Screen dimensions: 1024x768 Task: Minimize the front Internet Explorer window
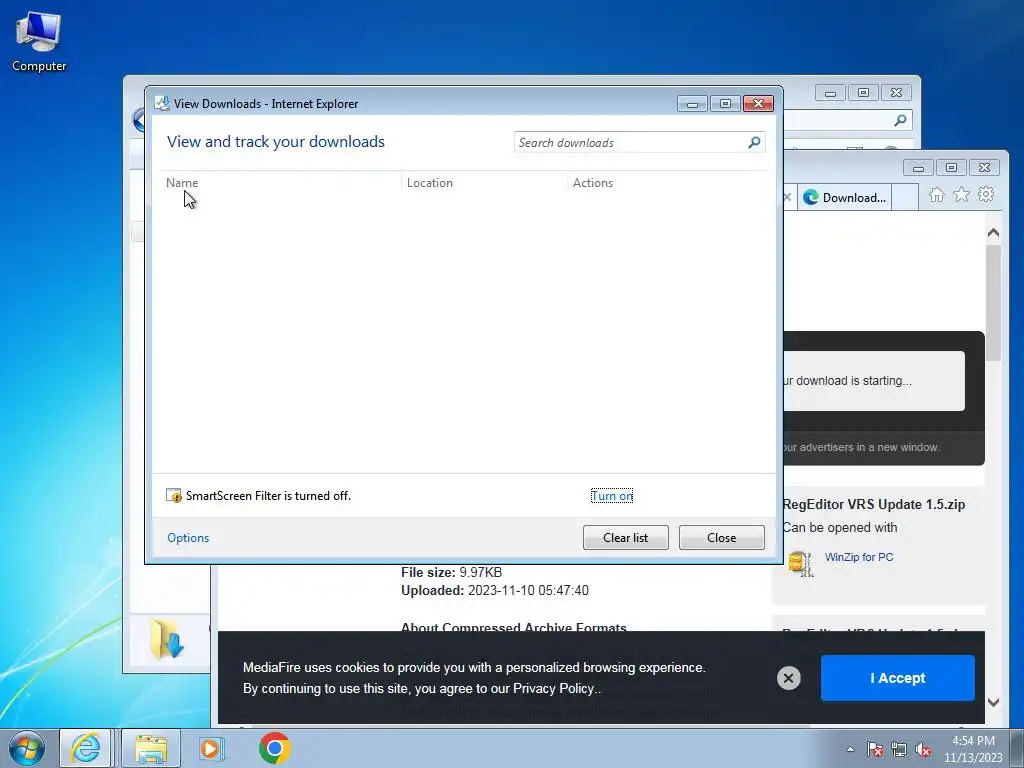point(918,168)
